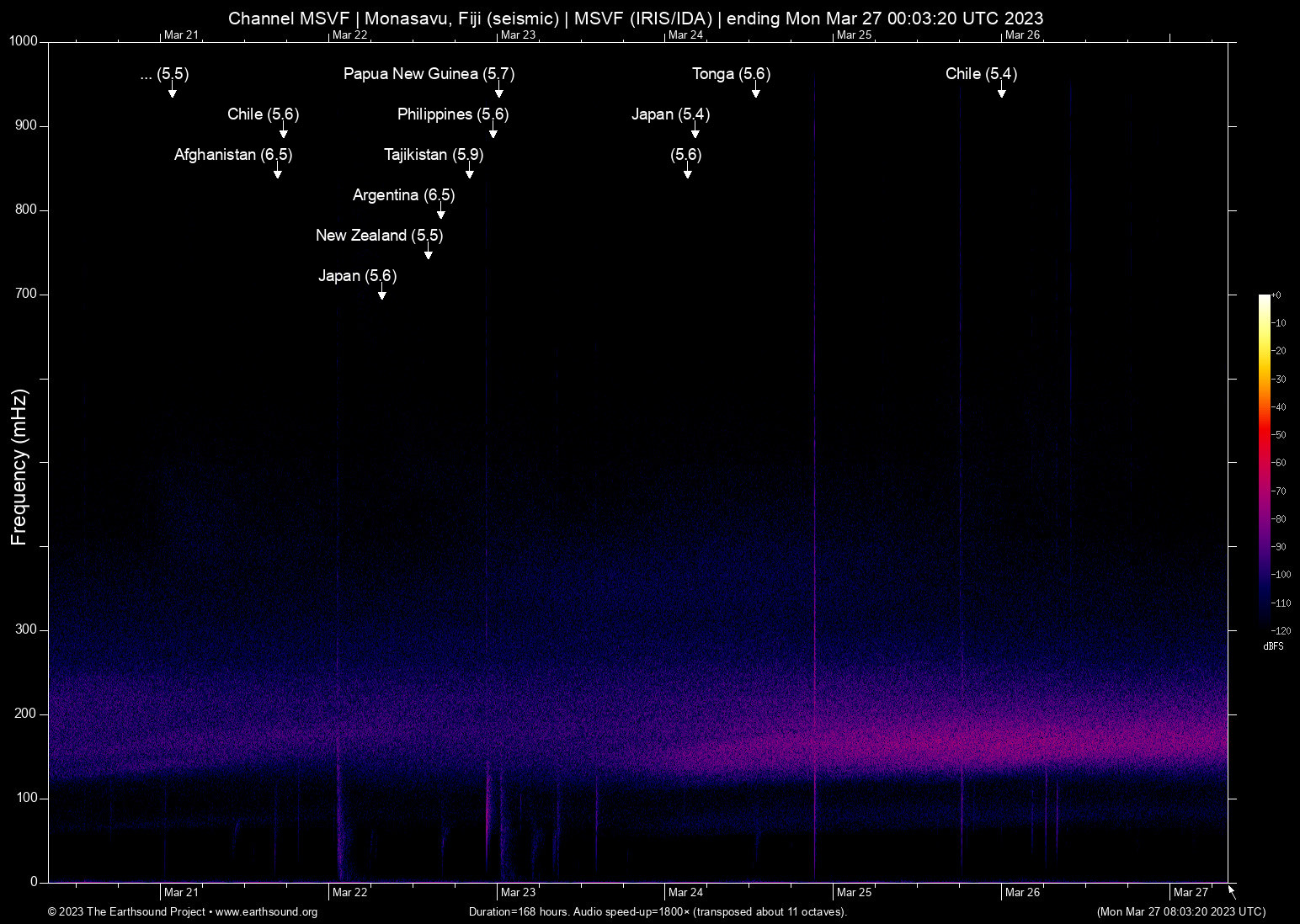The height and width of the screenshot is (924, 1300).
Task: Click the Mar 27 tick on bottom axis
Action: [x=1191, y=892]
